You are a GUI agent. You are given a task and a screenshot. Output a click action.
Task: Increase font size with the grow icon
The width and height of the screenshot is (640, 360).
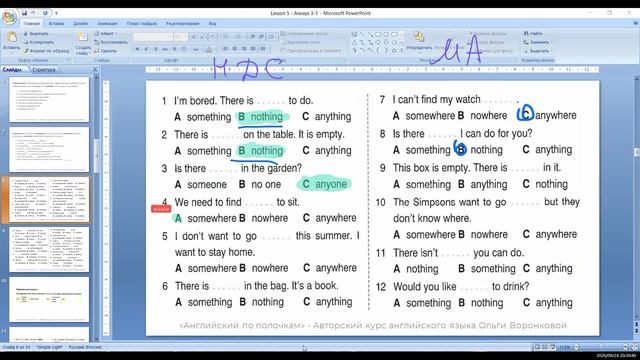point(194,37)
